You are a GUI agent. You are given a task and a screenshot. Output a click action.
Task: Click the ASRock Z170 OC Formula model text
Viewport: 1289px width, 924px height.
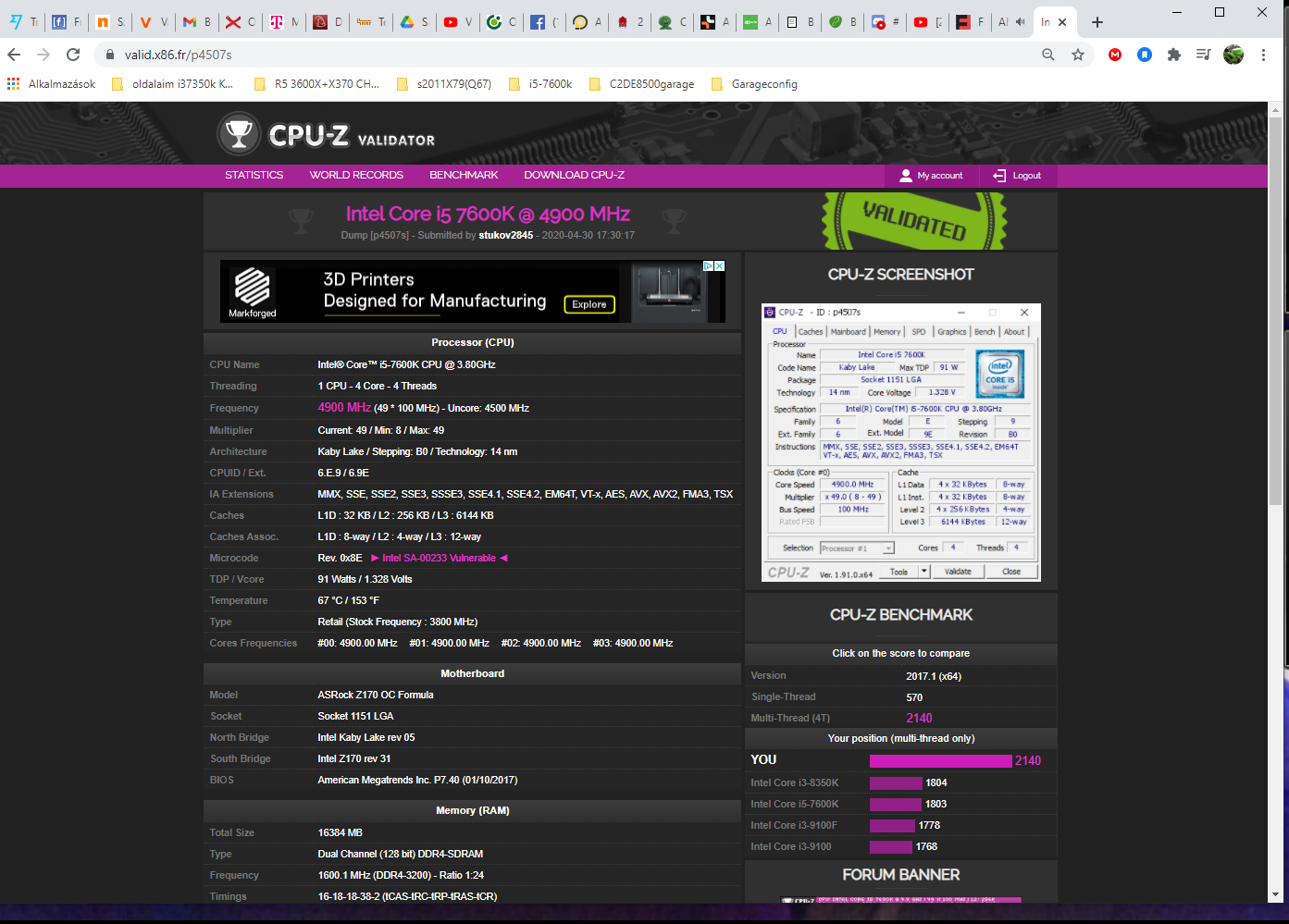(376, 696)
